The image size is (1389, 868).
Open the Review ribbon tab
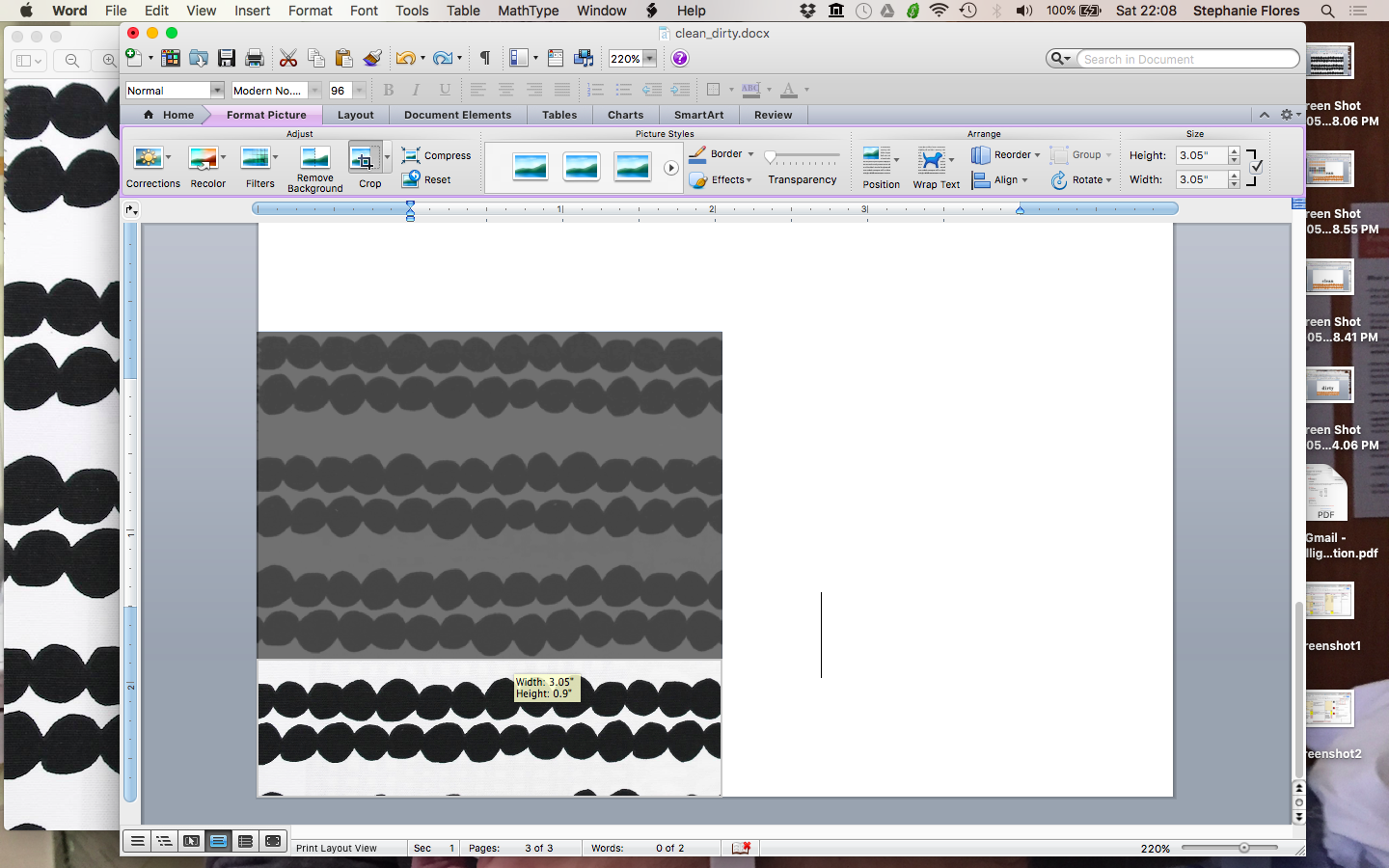(x=773, y=115)
